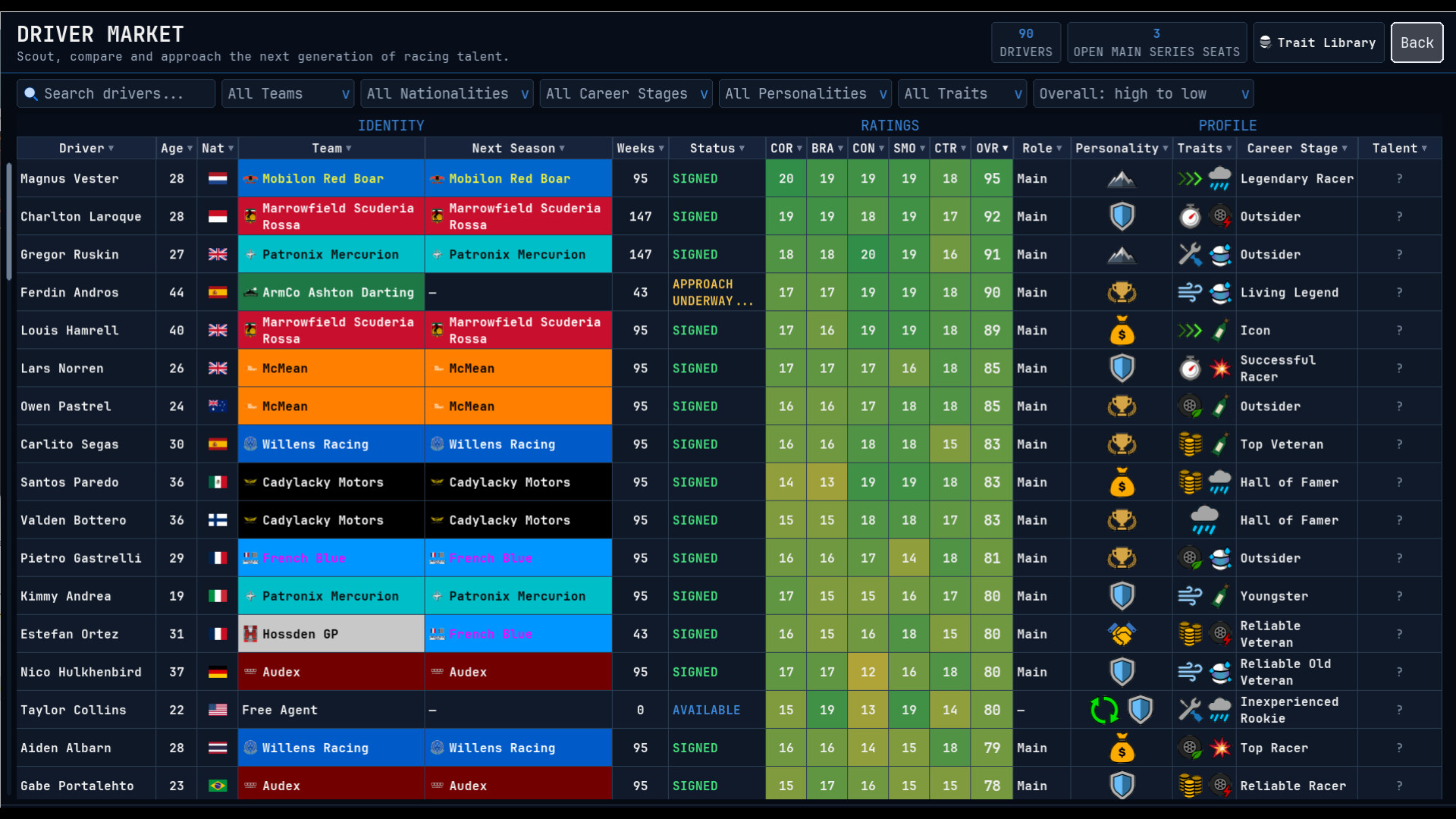Click Carlito Segas's gold coins trait icon
The height and width of the screenshot is (819, 1456).
point(1190,444)
